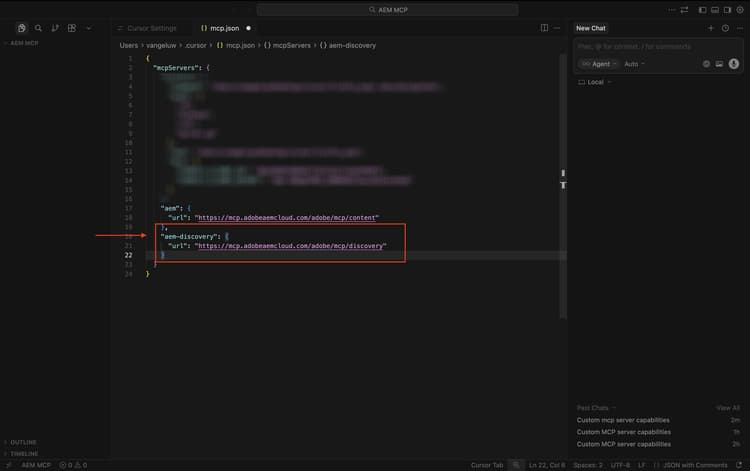Change UTF-8 file encoding
Image resolution: width=750 pixels, height=471 pixels.
(620, 465)
